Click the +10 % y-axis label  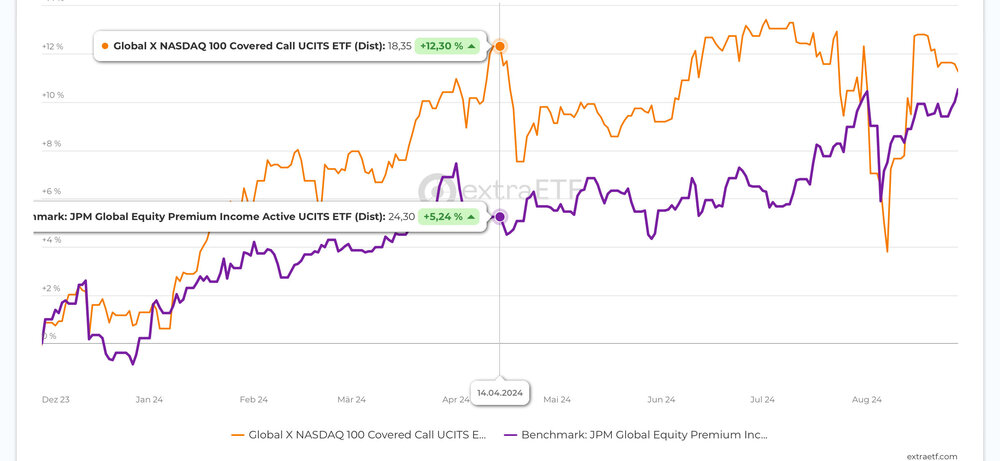pyautogui.click(x=52, y=96)
